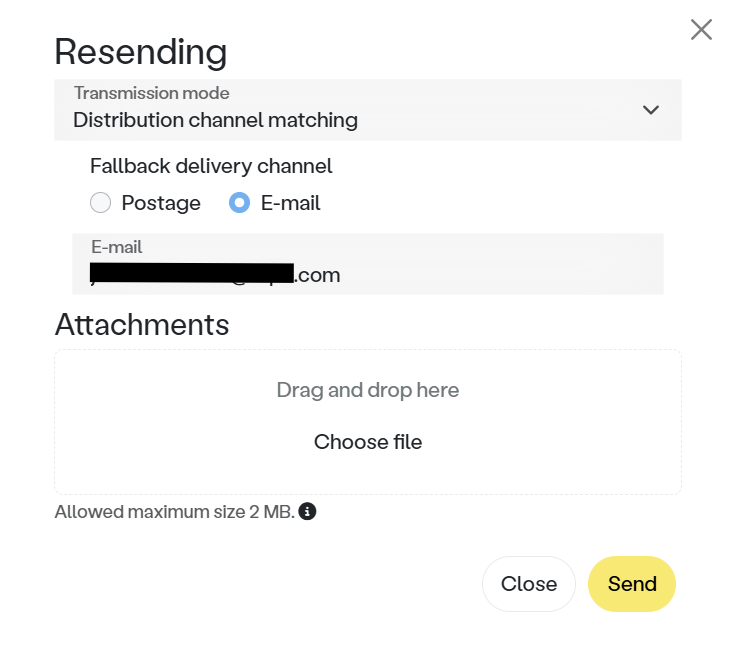Click the Allowed maximum size 2 MB text

175,512
